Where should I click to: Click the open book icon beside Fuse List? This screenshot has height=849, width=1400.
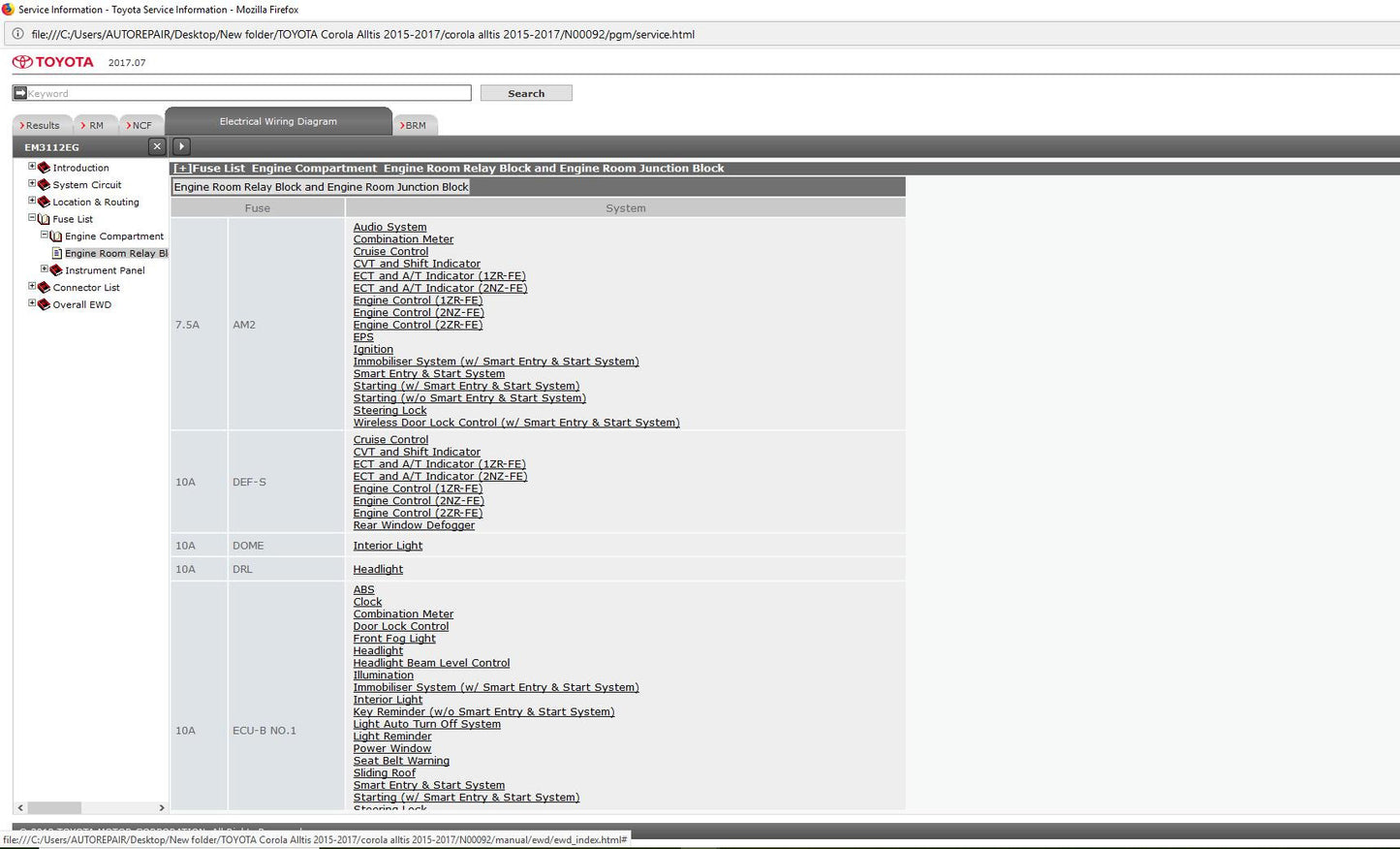pyautogui.click(x=44, y=220)
